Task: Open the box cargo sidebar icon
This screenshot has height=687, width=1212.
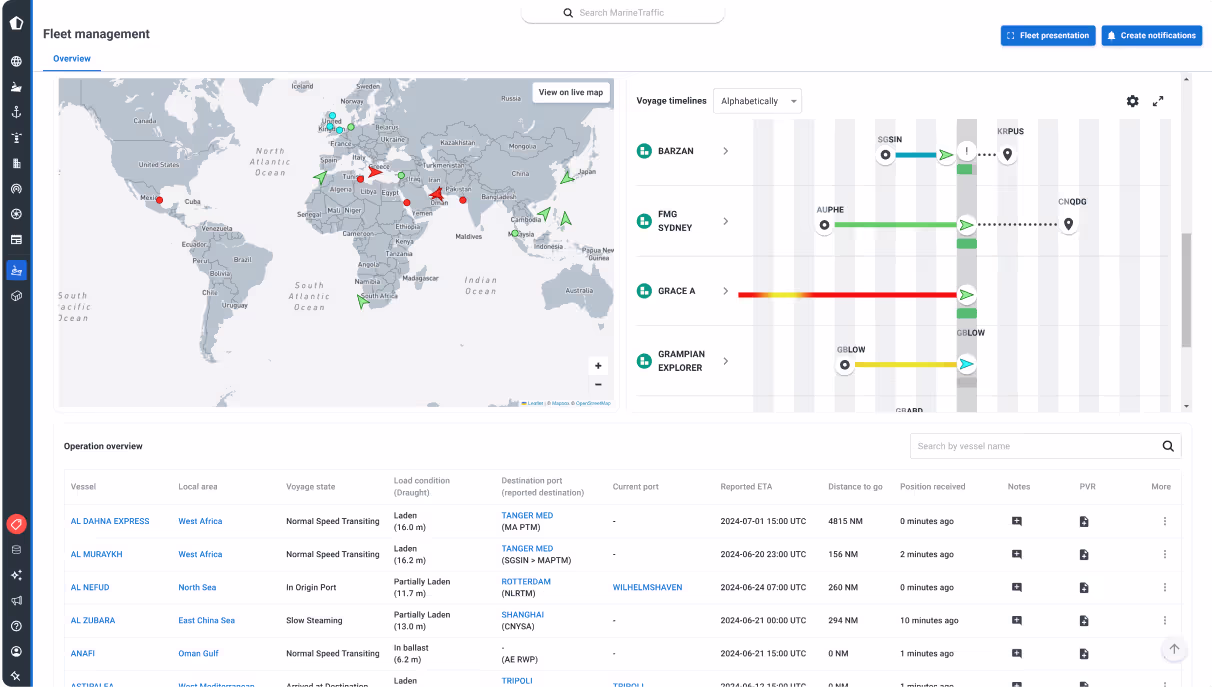Action: tap(16, 297)
